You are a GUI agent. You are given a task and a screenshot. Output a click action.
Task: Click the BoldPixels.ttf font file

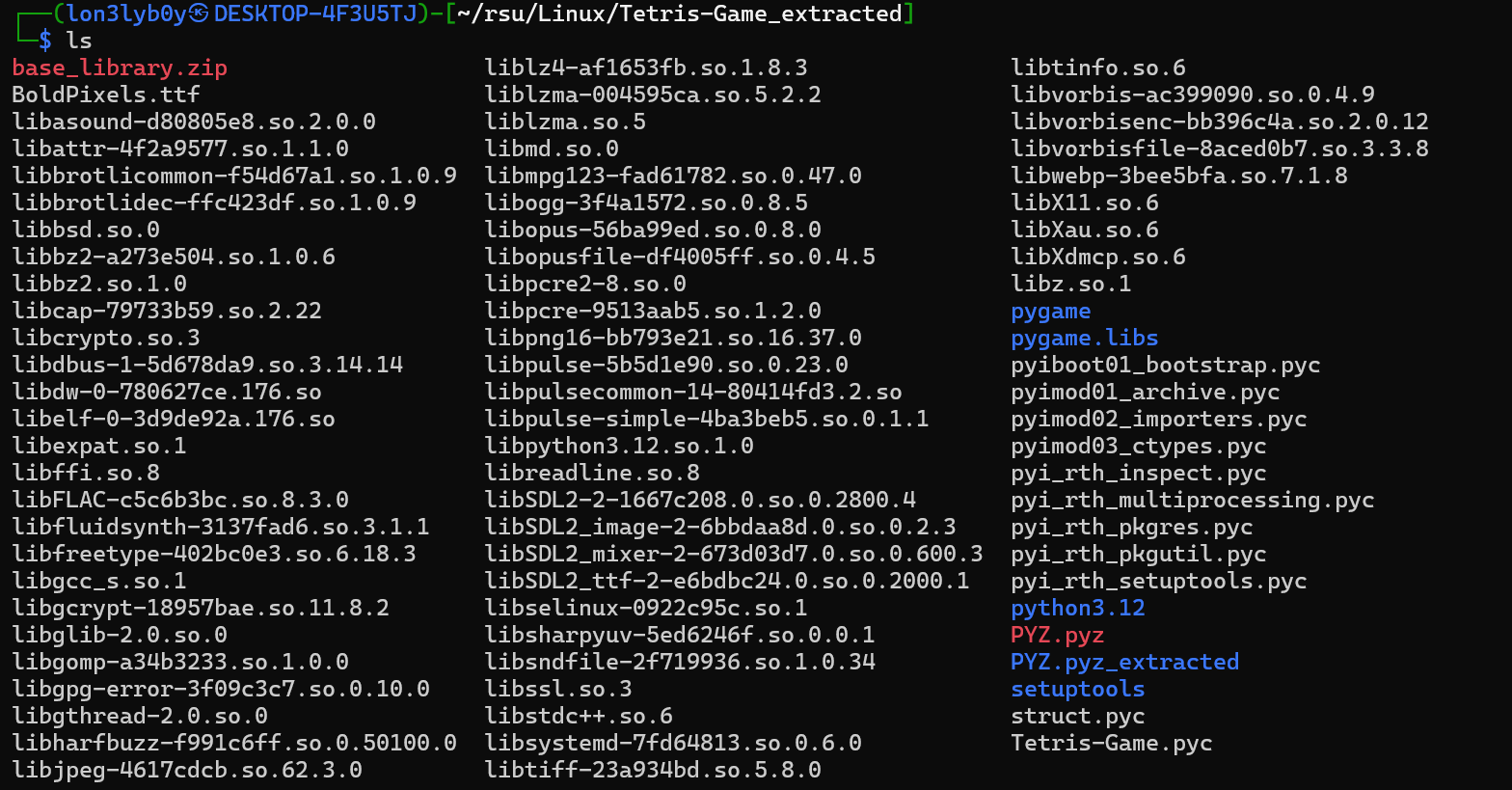click(106, 95)
